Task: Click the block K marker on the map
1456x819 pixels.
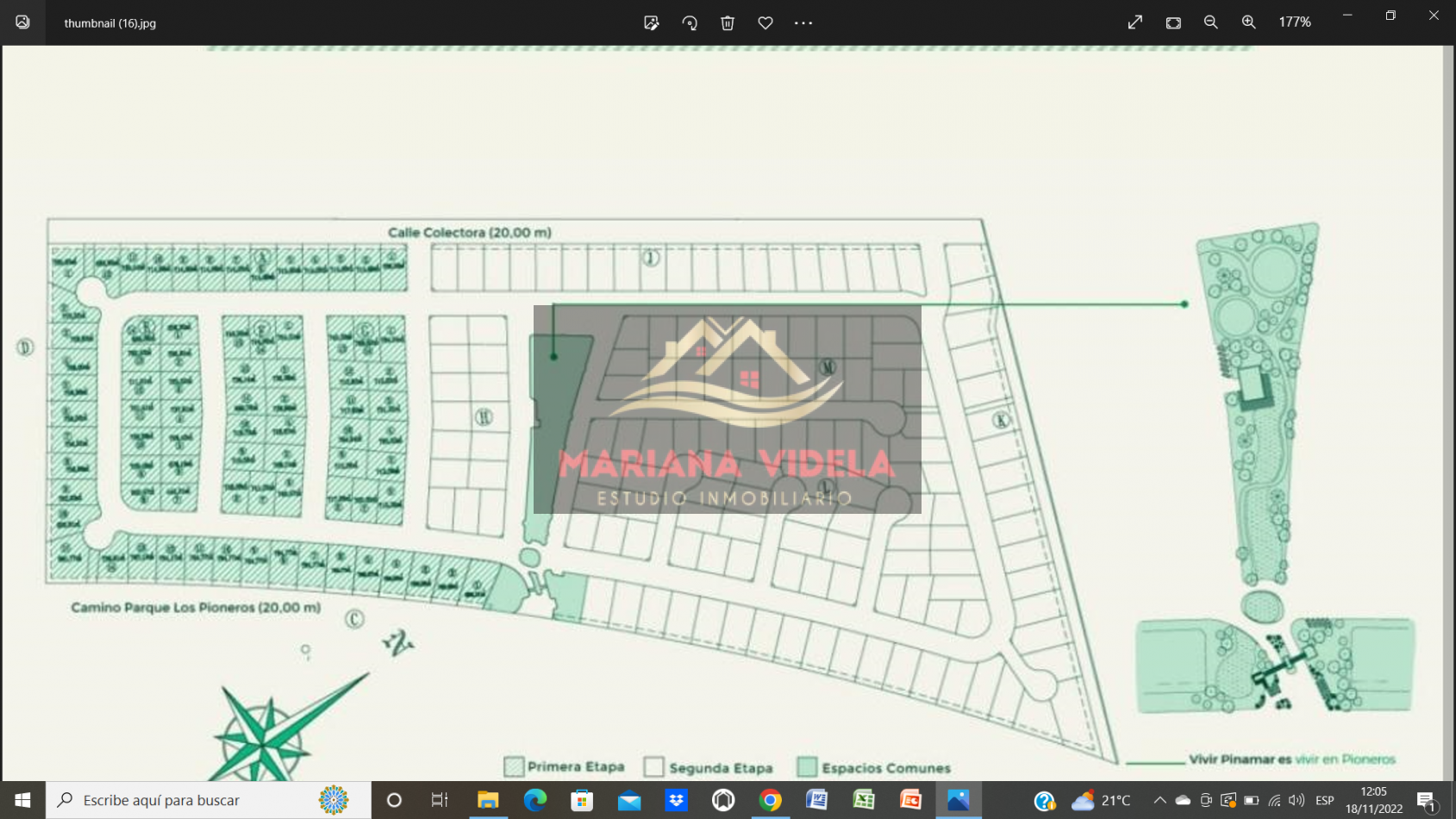Action: point(1001,420)
